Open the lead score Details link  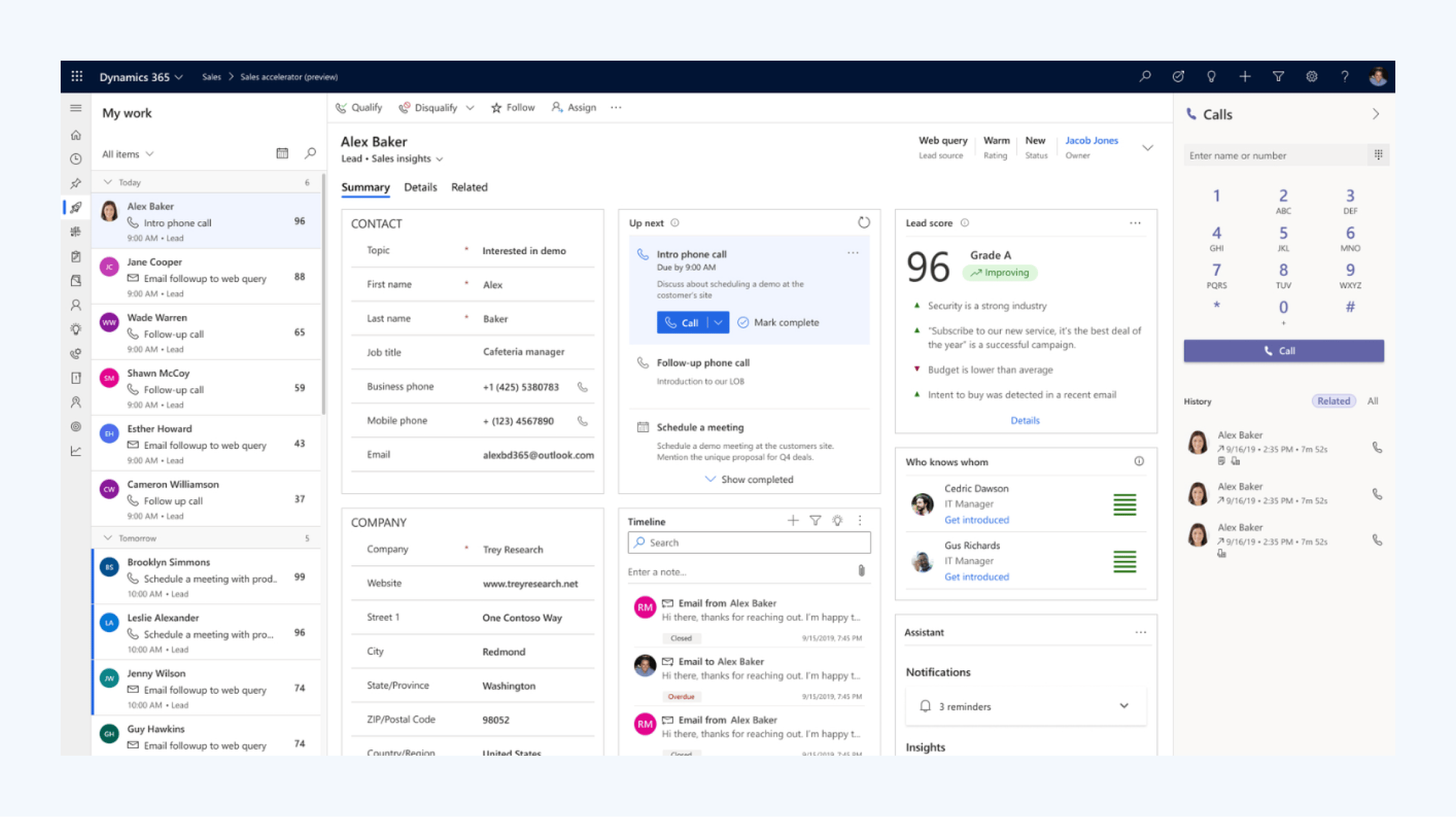[x=1025, y=420]
